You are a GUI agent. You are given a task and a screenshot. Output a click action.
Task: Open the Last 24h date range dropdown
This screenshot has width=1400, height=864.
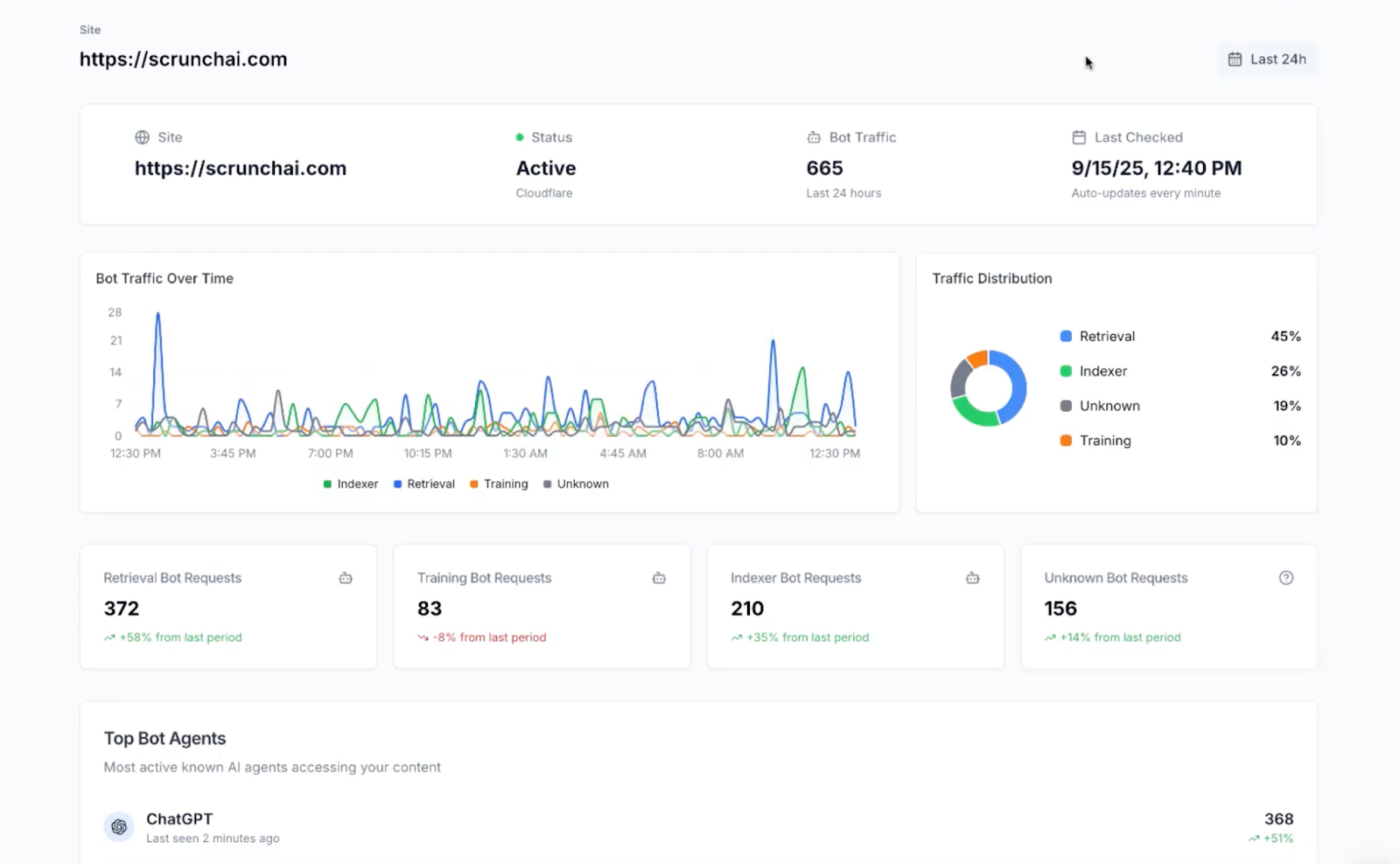click(x=1266, y=59)
